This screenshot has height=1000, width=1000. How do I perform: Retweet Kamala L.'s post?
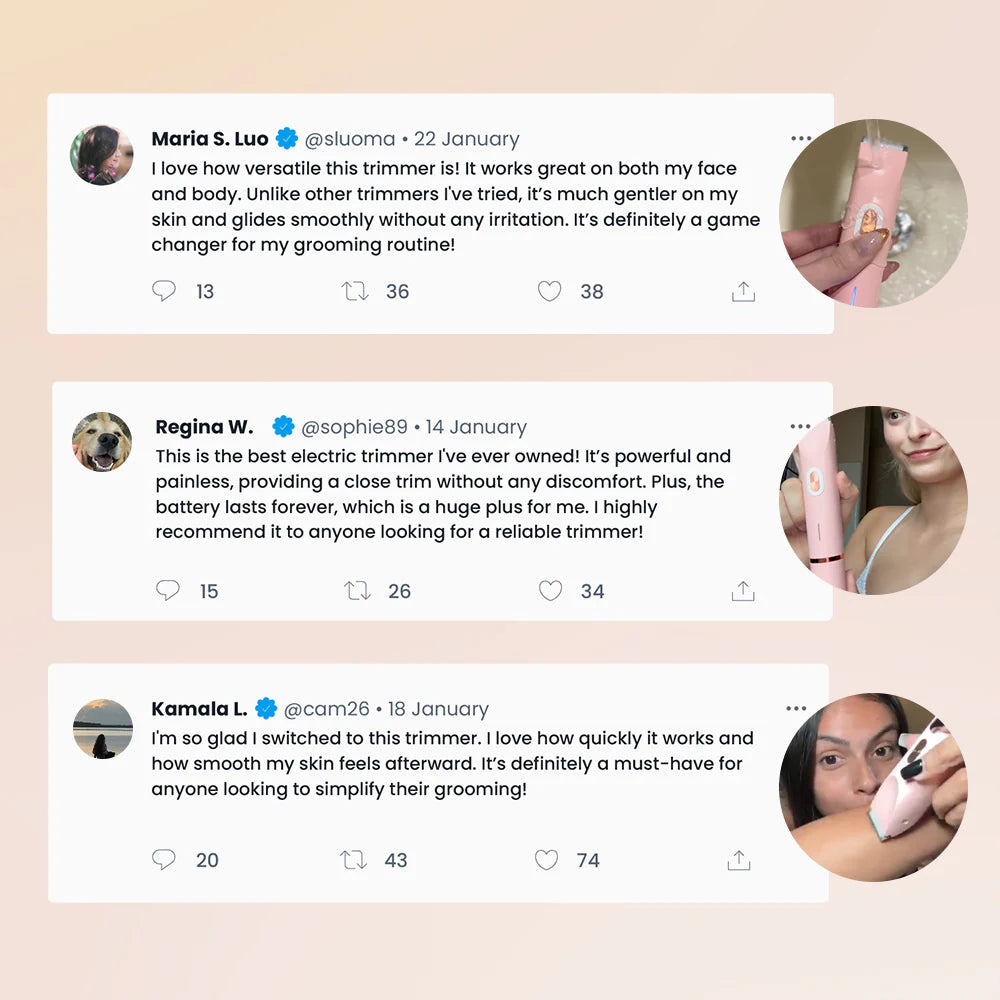click(353, 860)
